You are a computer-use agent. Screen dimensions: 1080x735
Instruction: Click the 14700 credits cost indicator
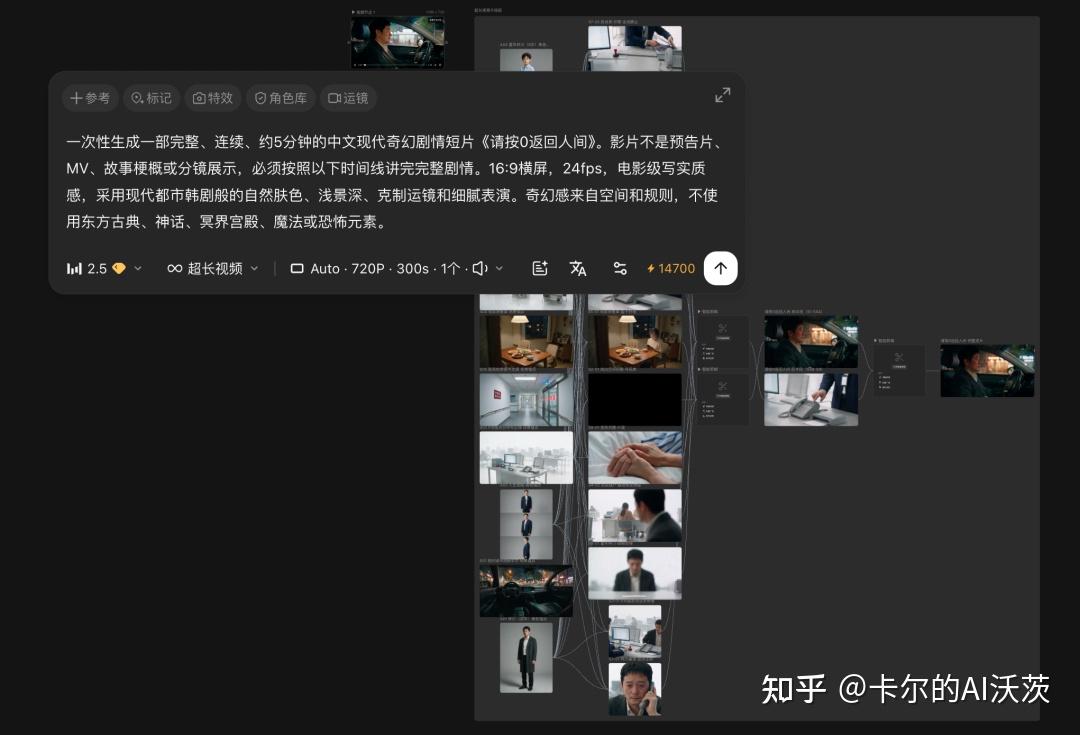pyautogui.click(x=671, y=269)
